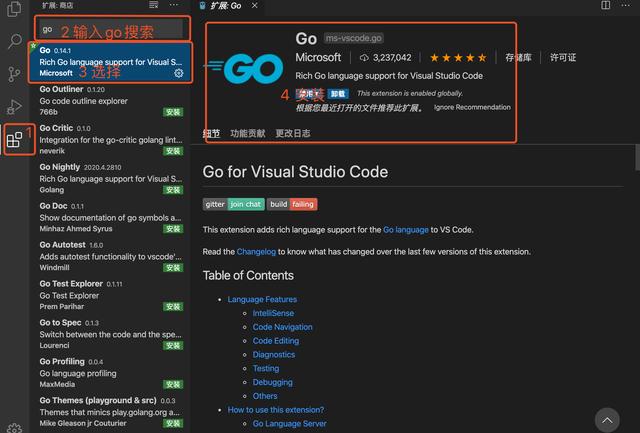Viewport: 640px width, 433px height.
Task: Open the Search view in activity bar
Action: pos(15,41)
